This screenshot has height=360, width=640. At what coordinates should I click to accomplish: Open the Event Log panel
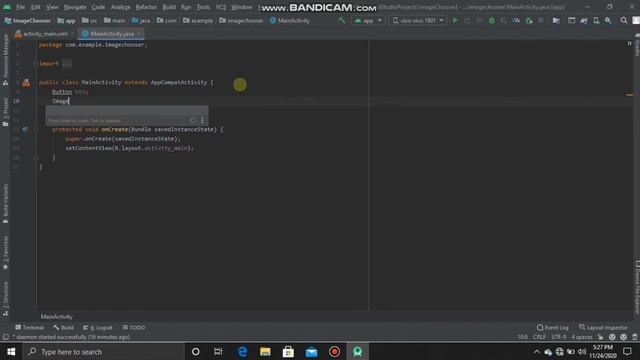pyautogui.click(x=552, y=327)
